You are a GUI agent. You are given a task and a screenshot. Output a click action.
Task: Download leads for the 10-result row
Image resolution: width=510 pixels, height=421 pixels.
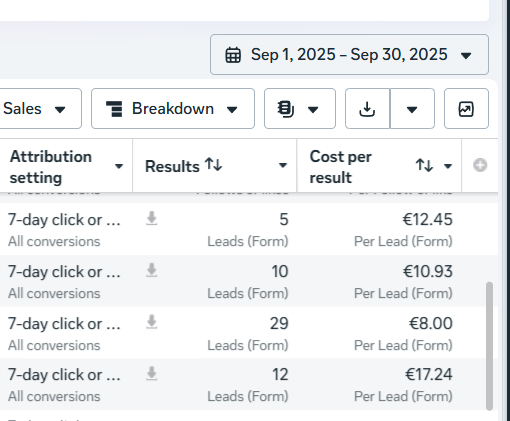(x=152, y=271)
